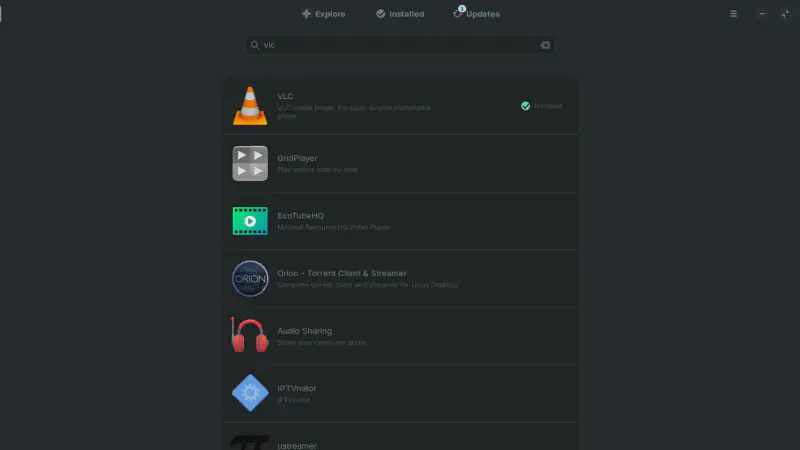This screenshot has height=450, width=800.
Task: Click 'Play videos side-by-side' description
Action: tap(317, 170)
